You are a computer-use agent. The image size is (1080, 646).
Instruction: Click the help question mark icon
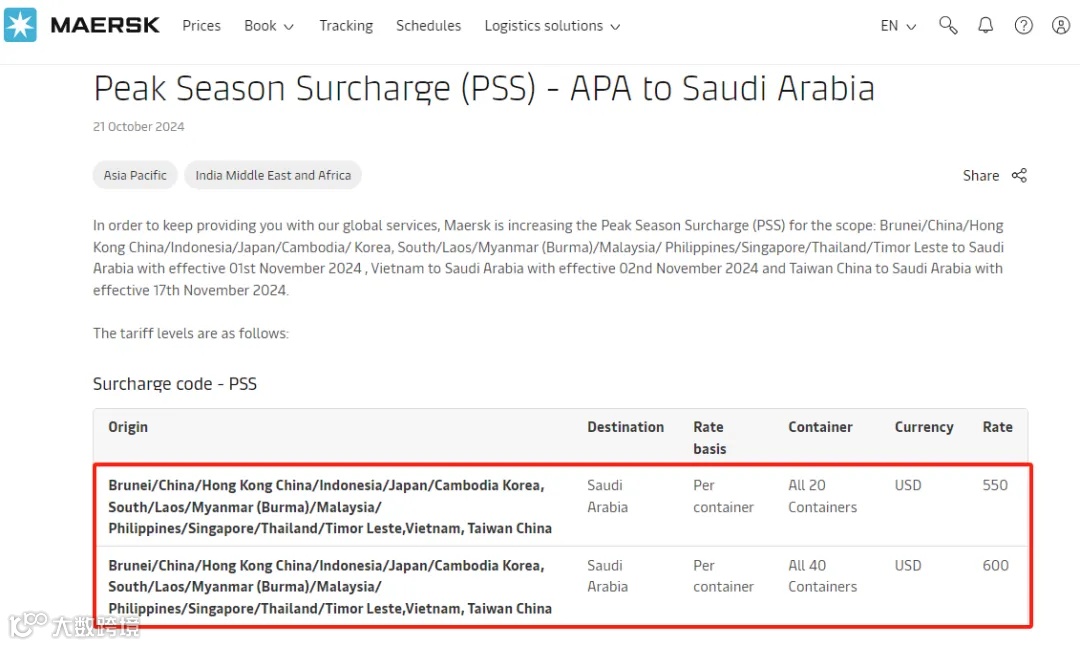click(1023, 26)
